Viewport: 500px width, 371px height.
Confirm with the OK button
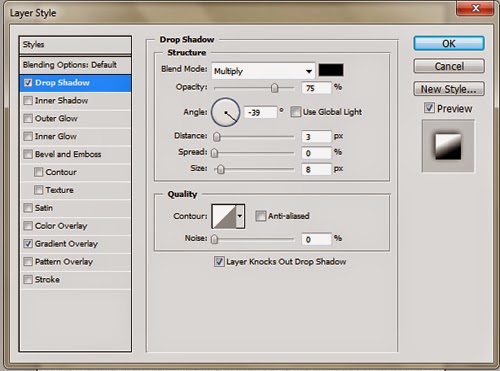pyautogui.click(x=449, y=44)
